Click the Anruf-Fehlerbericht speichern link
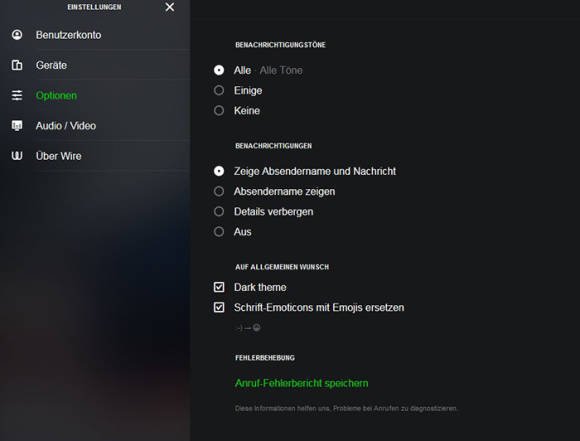This screenshot has width=580, height=441. (301, 383)
